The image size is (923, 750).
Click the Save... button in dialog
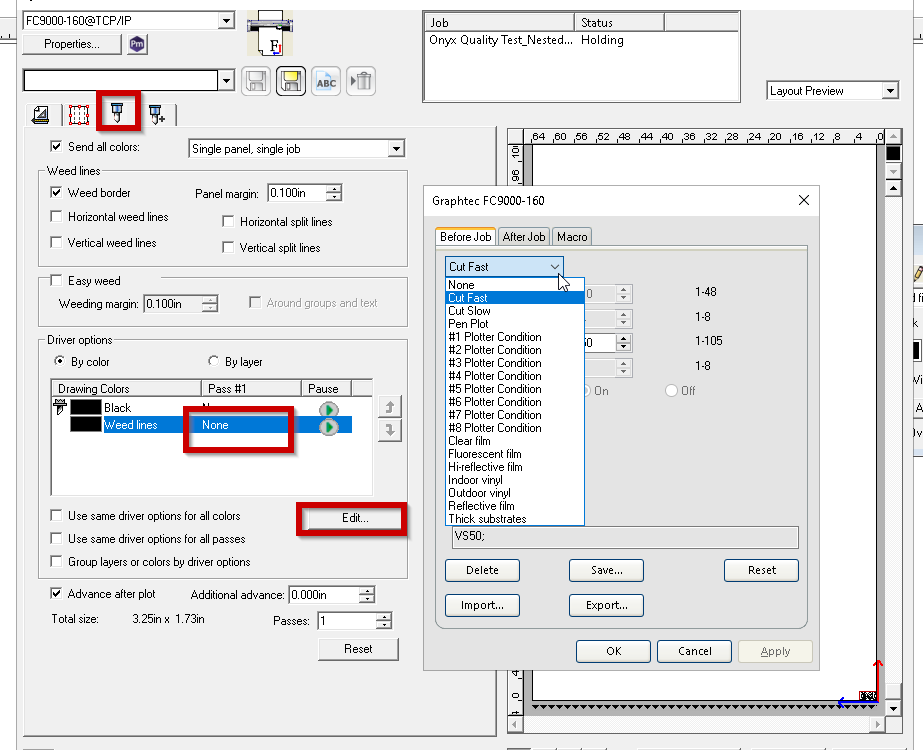click(606, 570)
